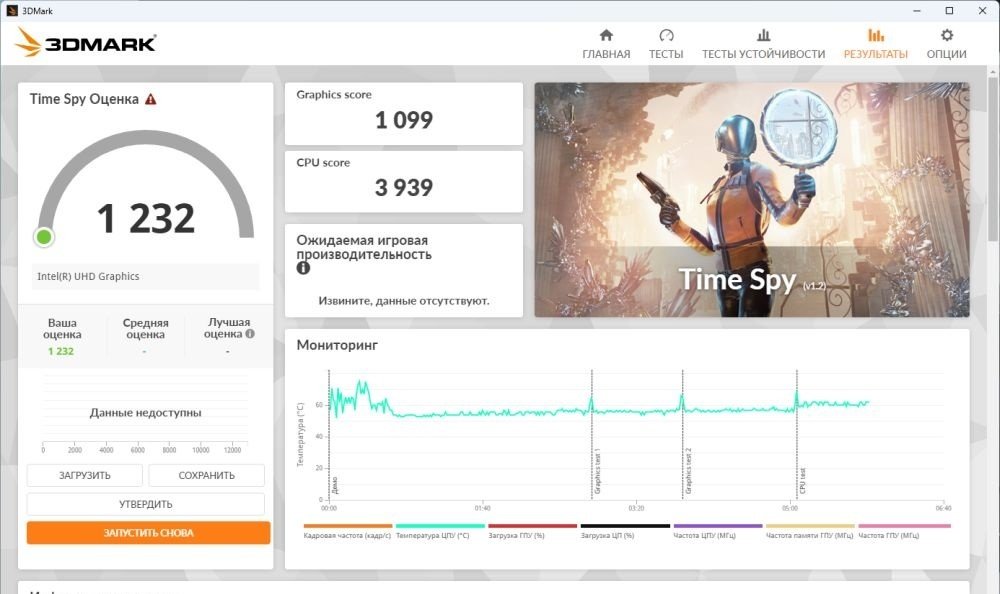This screenshot has height=594, width=1000.
Task: Click Данные недоступны chart text
Action: pos(145,413)
